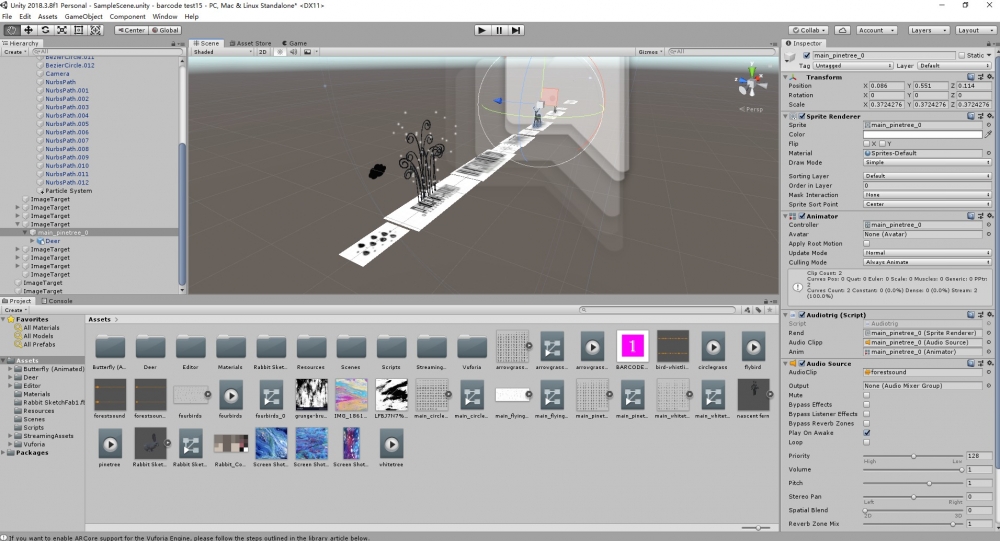
Task: Select the Scale tool
Action: (x=62, y=30)
